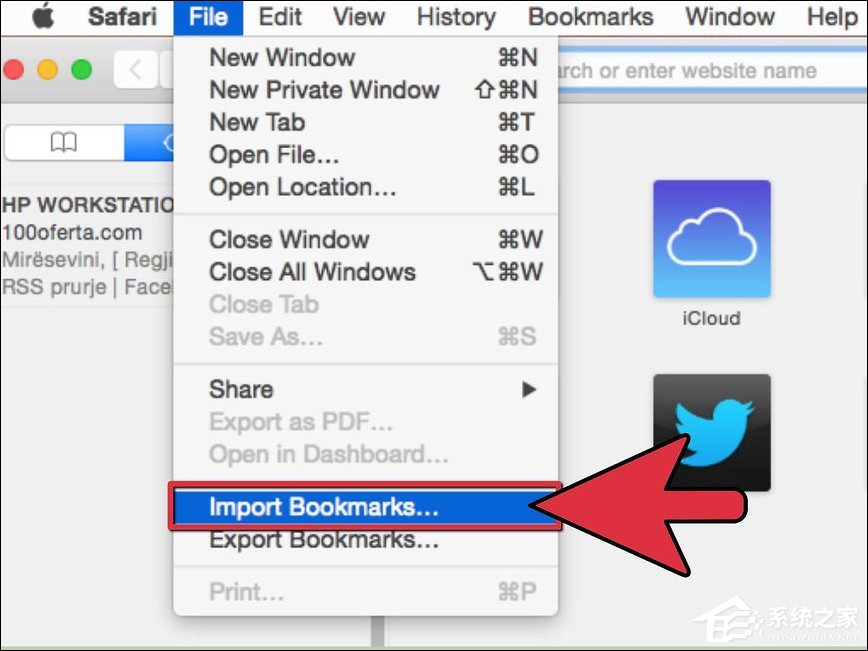The width and height of the screenshot is (868, 651).
Task: Click the iCloud favorites icon
Action: pos(712,239)
